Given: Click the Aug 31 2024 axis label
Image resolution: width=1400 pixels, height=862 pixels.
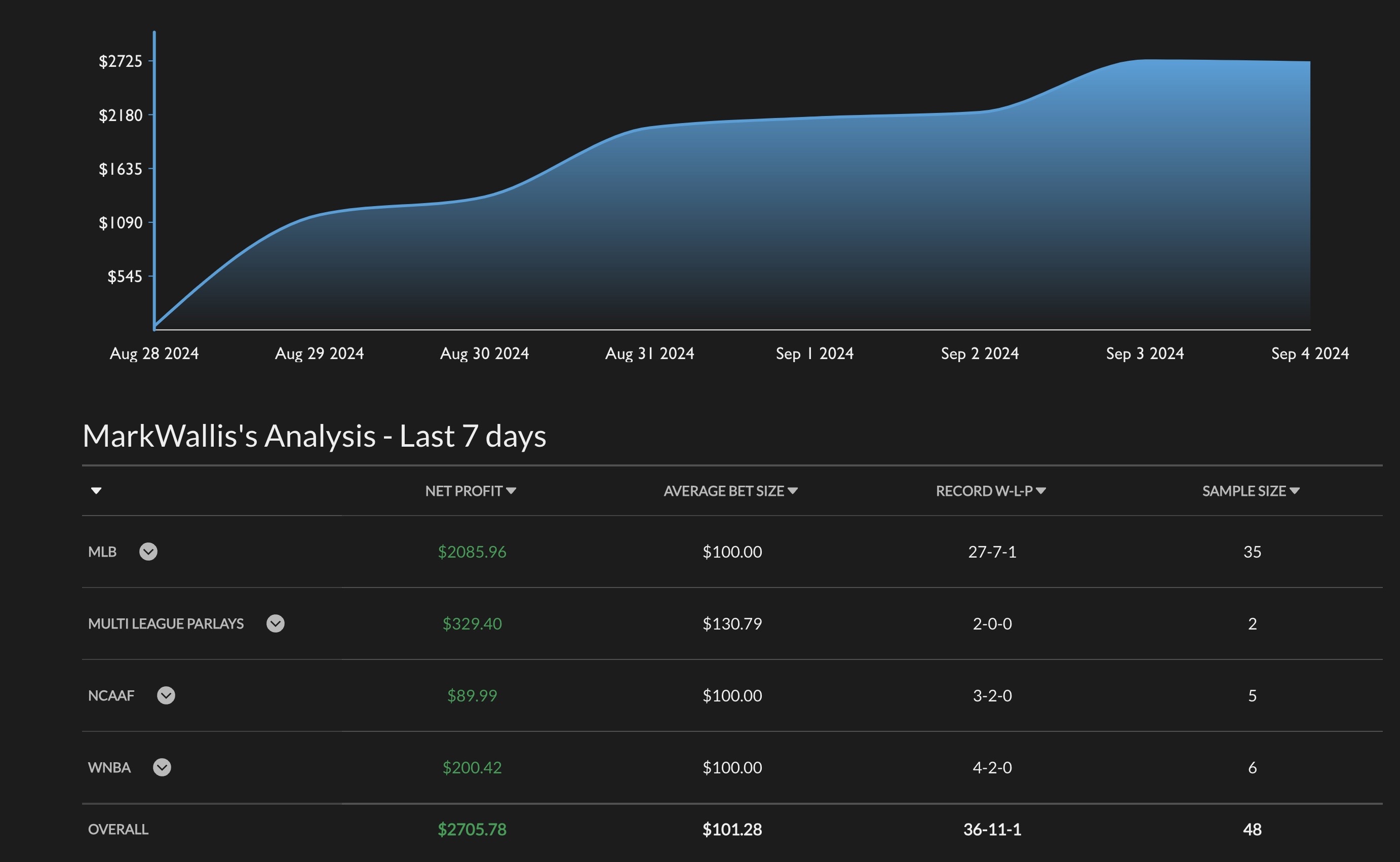Looking at the screenshot, I should coord(649,354).
